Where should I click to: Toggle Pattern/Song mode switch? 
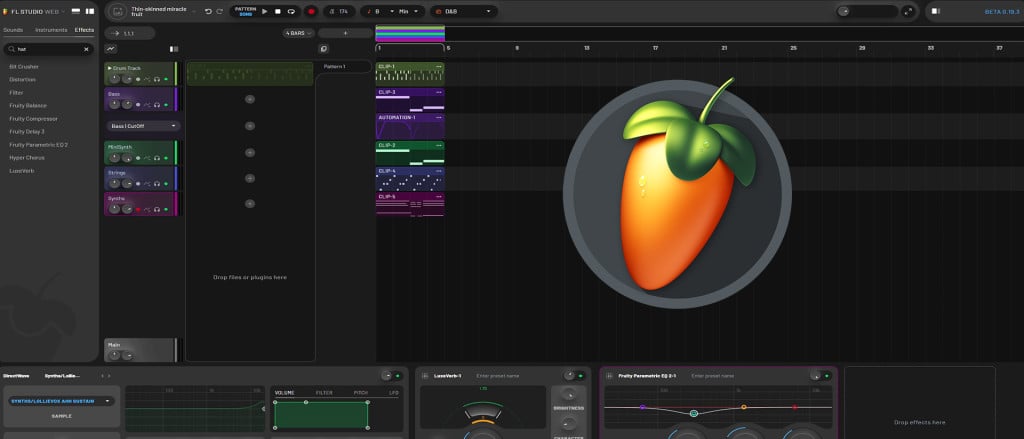pos(244,11)
